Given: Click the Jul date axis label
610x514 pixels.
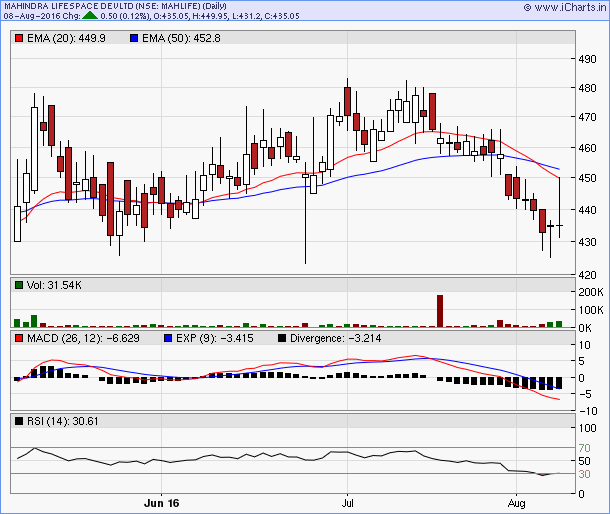Looking at the screenshot, I should pos(347,503).
